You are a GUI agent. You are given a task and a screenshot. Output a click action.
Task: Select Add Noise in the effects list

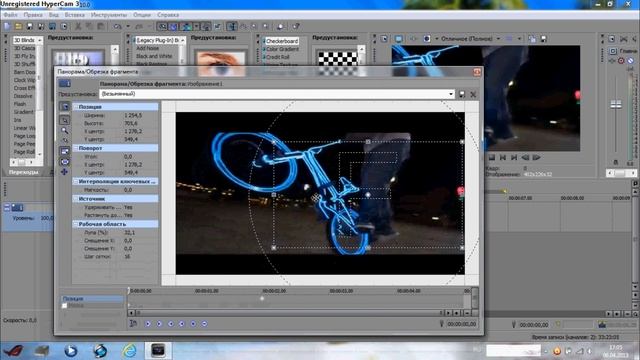(x=147, y=48)
